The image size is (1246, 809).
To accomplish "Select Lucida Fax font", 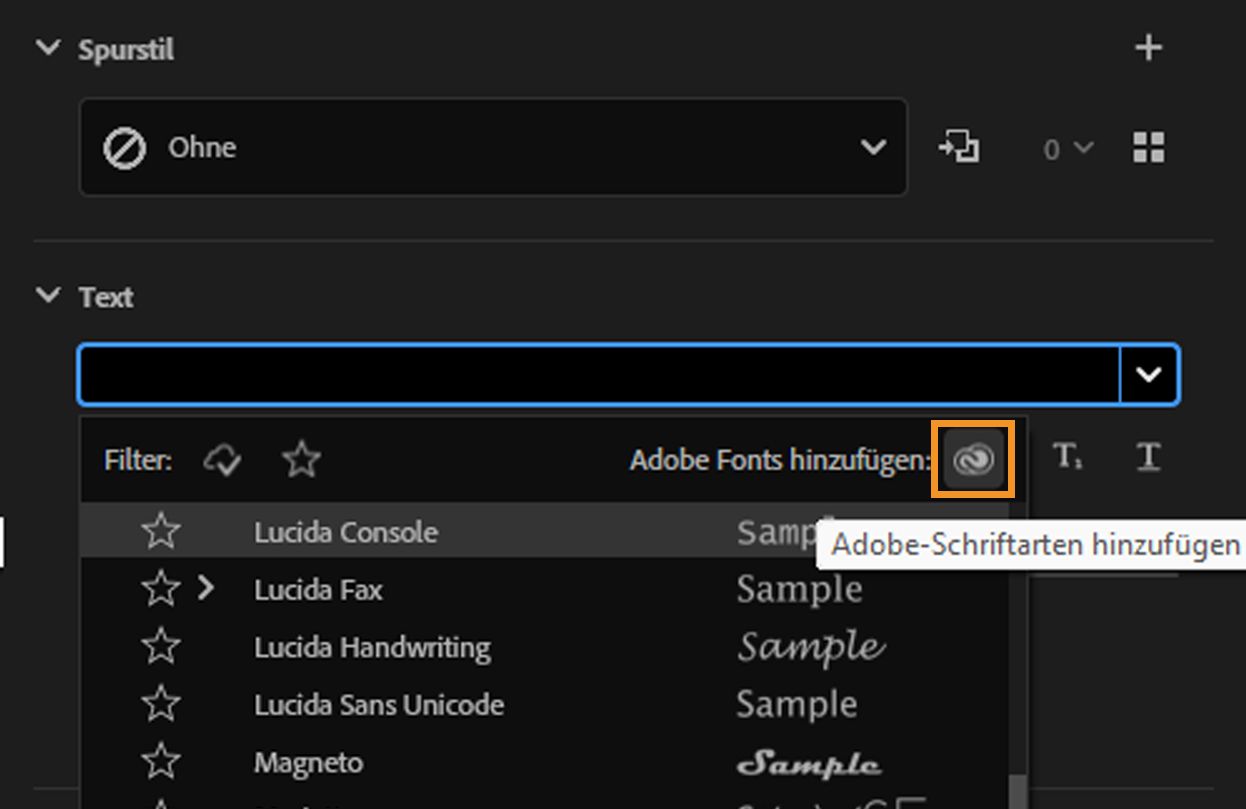I will tap(318, 590).
